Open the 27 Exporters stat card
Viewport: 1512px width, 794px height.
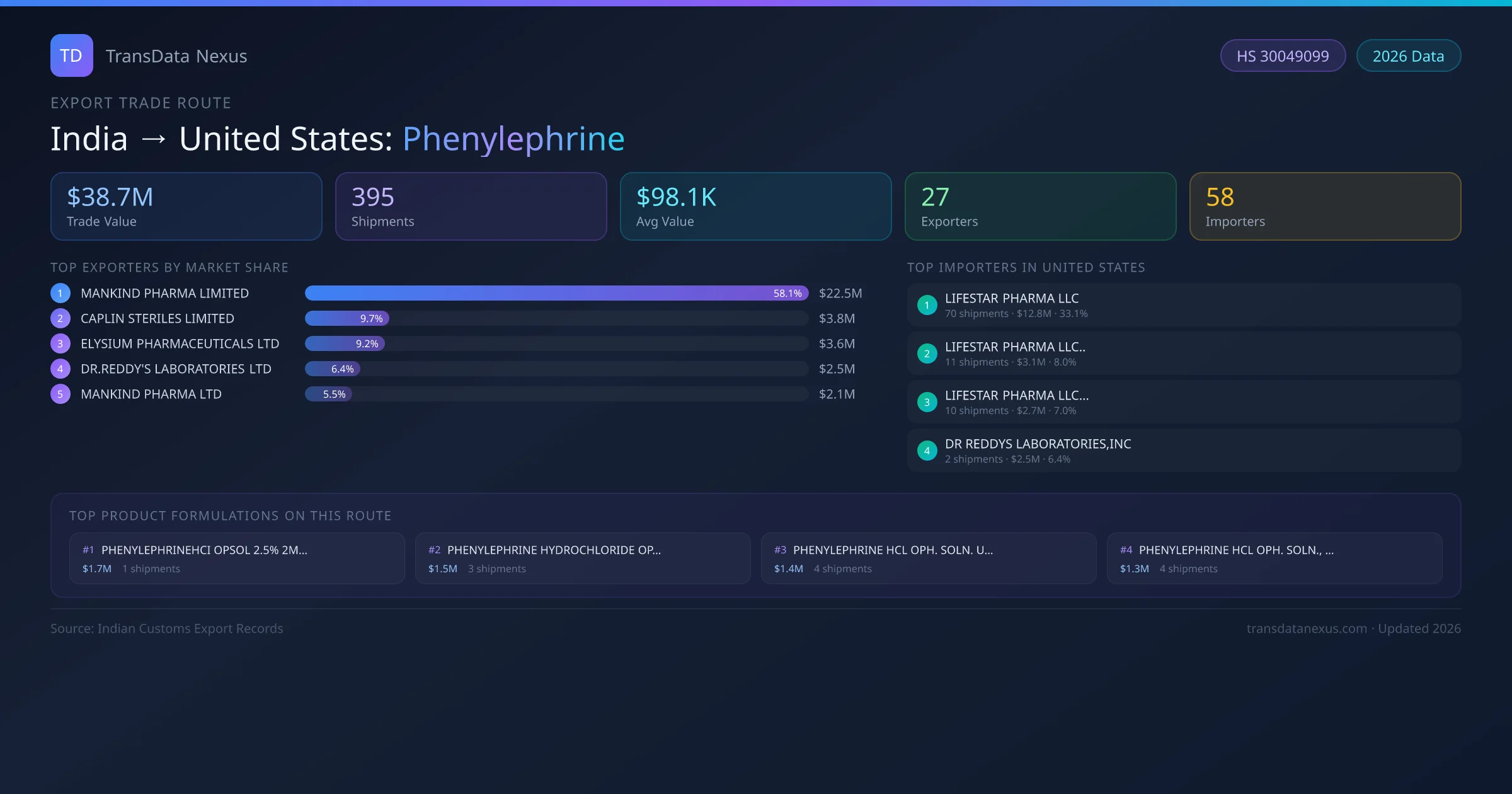(x=1039, y=207)
